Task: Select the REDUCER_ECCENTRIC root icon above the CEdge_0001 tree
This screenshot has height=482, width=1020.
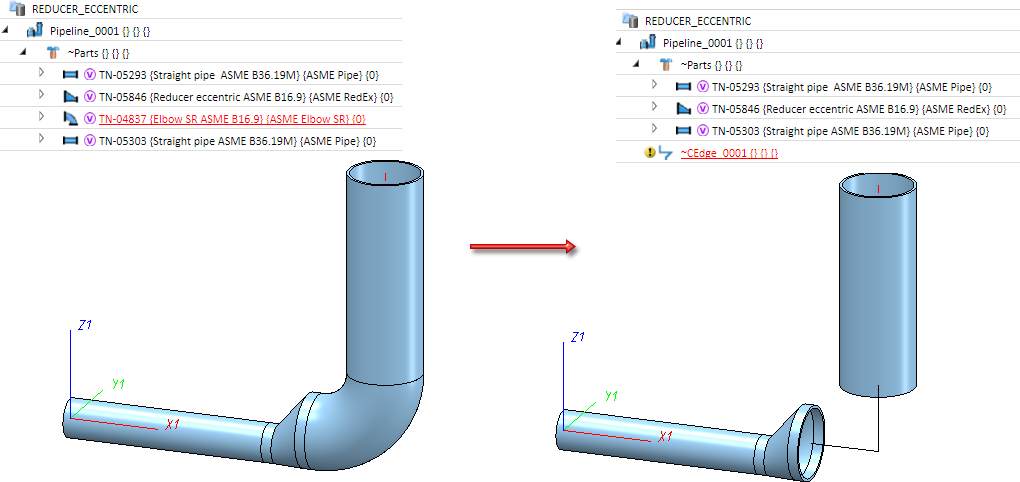Action: point(630,20)
